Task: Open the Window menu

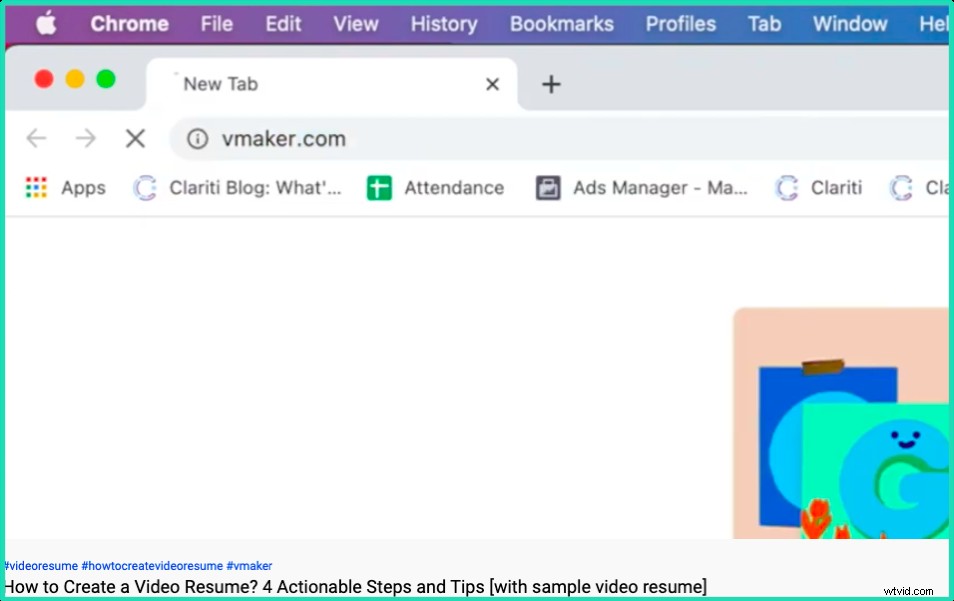Action: (x=850, y=24)
